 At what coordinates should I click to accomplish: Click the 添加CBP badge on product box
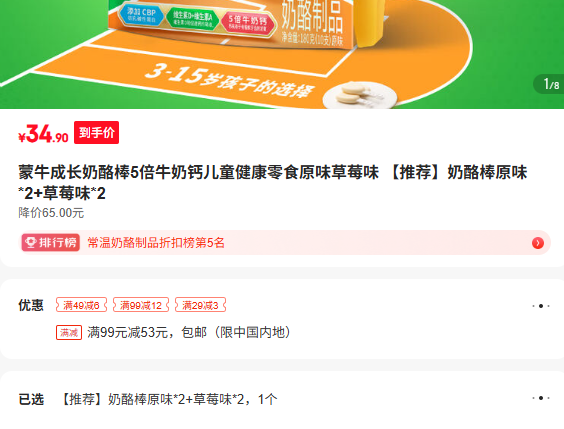pos(141,15)
